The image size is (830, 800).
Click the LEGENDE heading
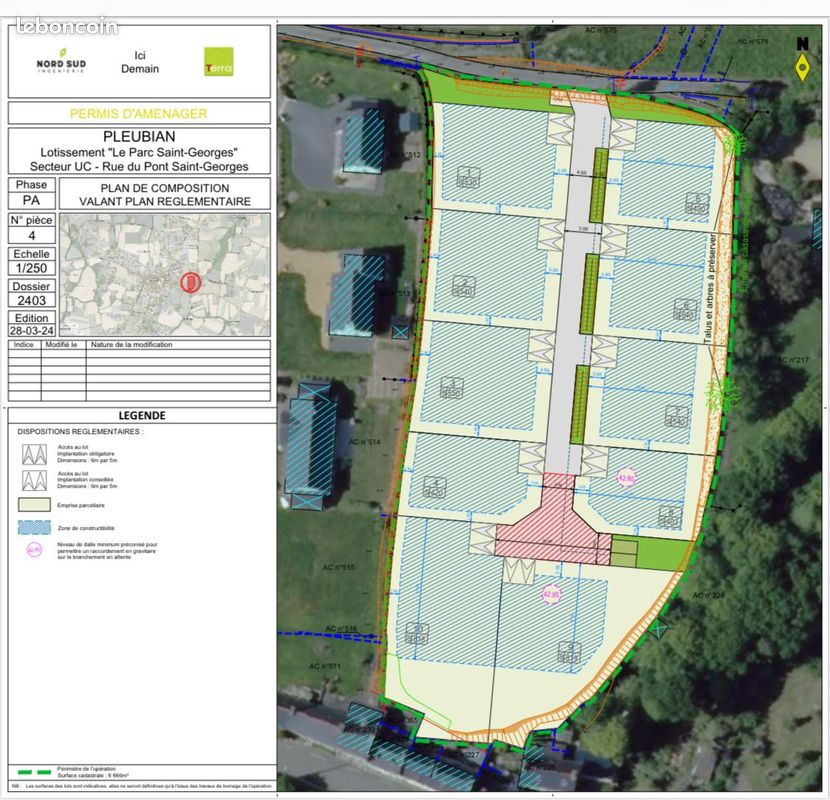coord(142,416)
